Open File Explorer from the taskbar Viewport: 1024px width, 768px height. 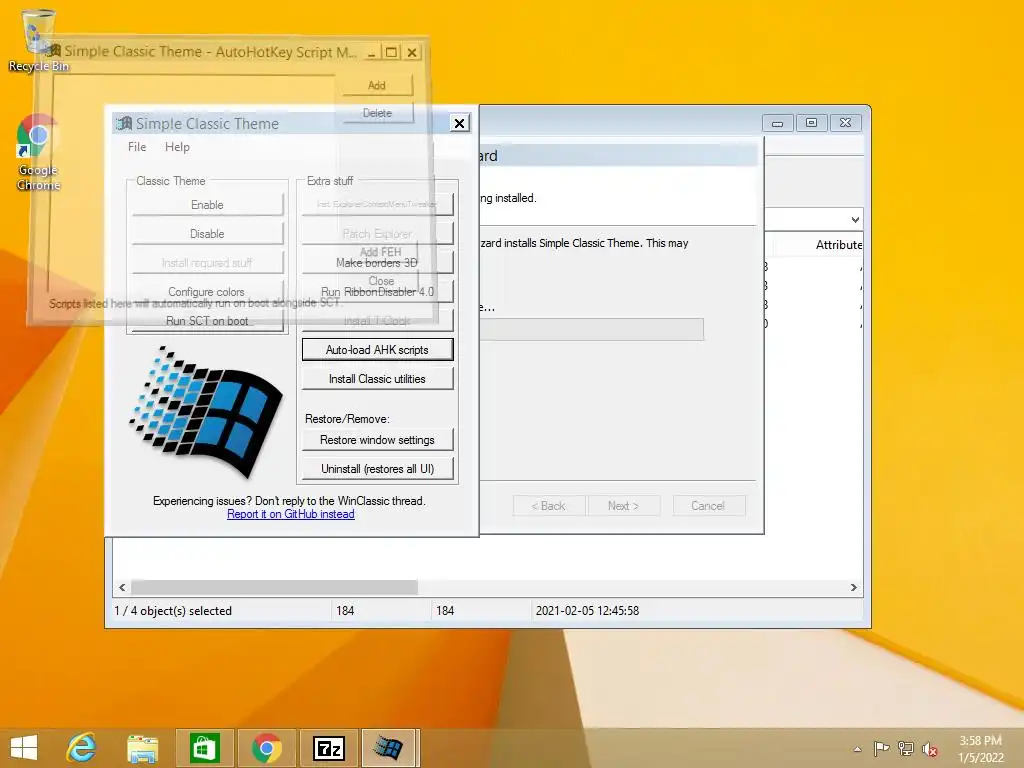(142, 748)
